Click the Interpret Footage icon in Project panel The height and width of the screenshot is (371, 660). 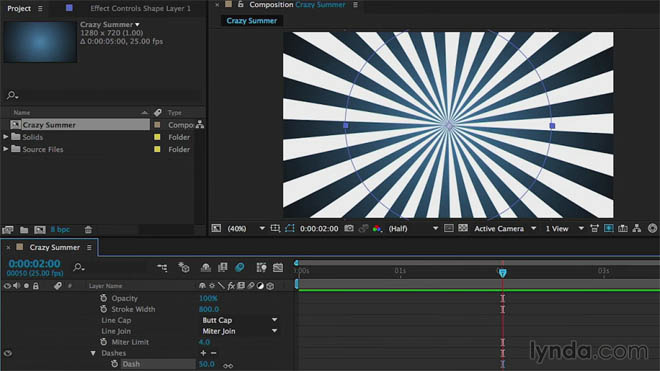click(x=8, y=230)
